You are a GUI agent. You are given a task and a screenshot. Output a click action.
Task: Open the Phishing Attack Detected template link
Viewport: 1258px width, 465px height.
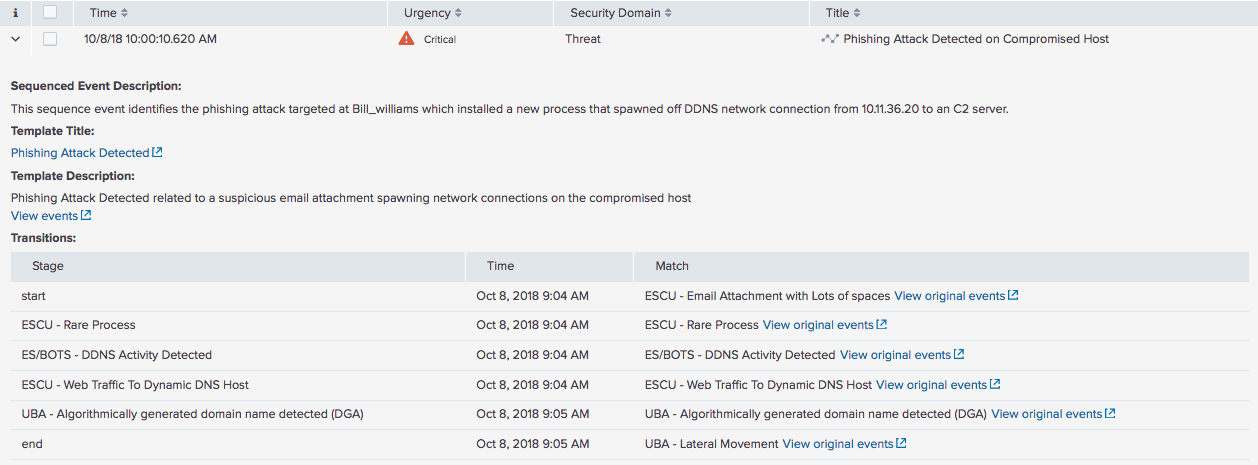(80, 153)
